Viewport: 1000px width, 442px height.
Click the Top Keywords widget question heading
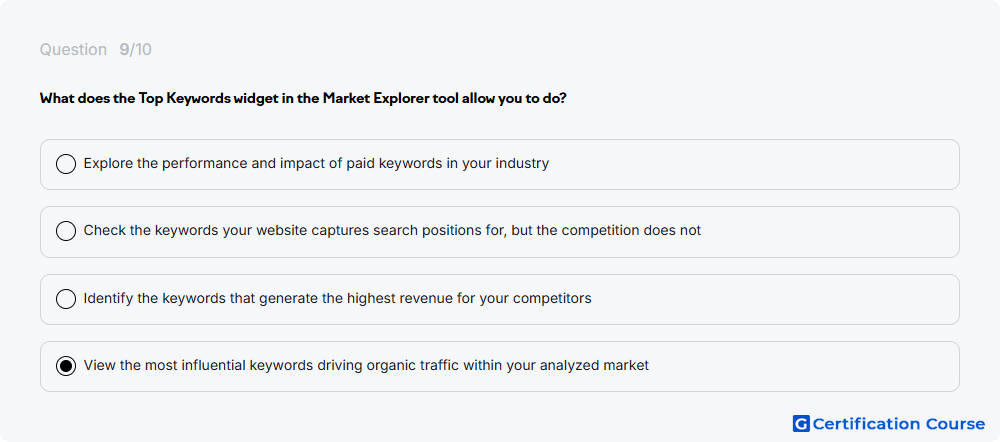pyautogui.click(x=303, y=99)
